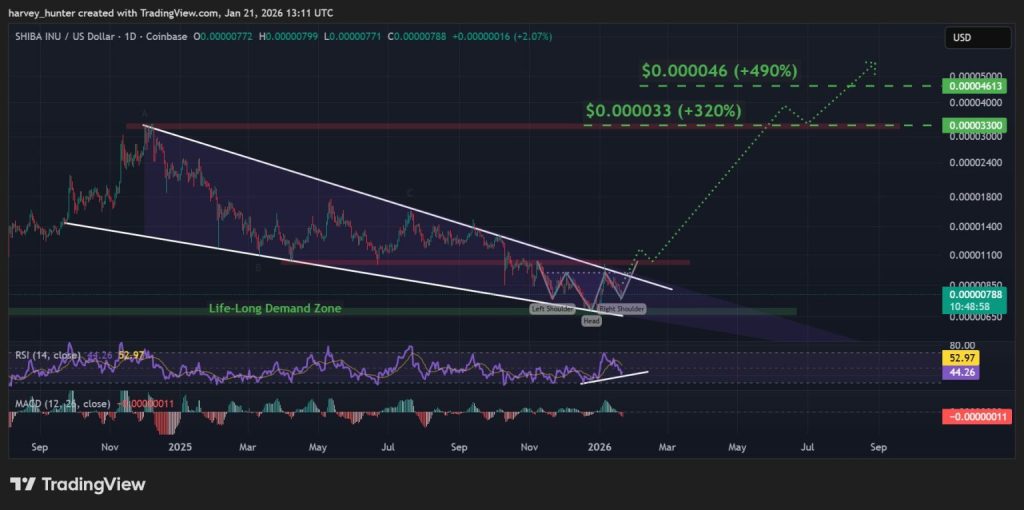
Task: Click the Life-Long Demand Zone text annotation
Action: [x=274, y=309]
